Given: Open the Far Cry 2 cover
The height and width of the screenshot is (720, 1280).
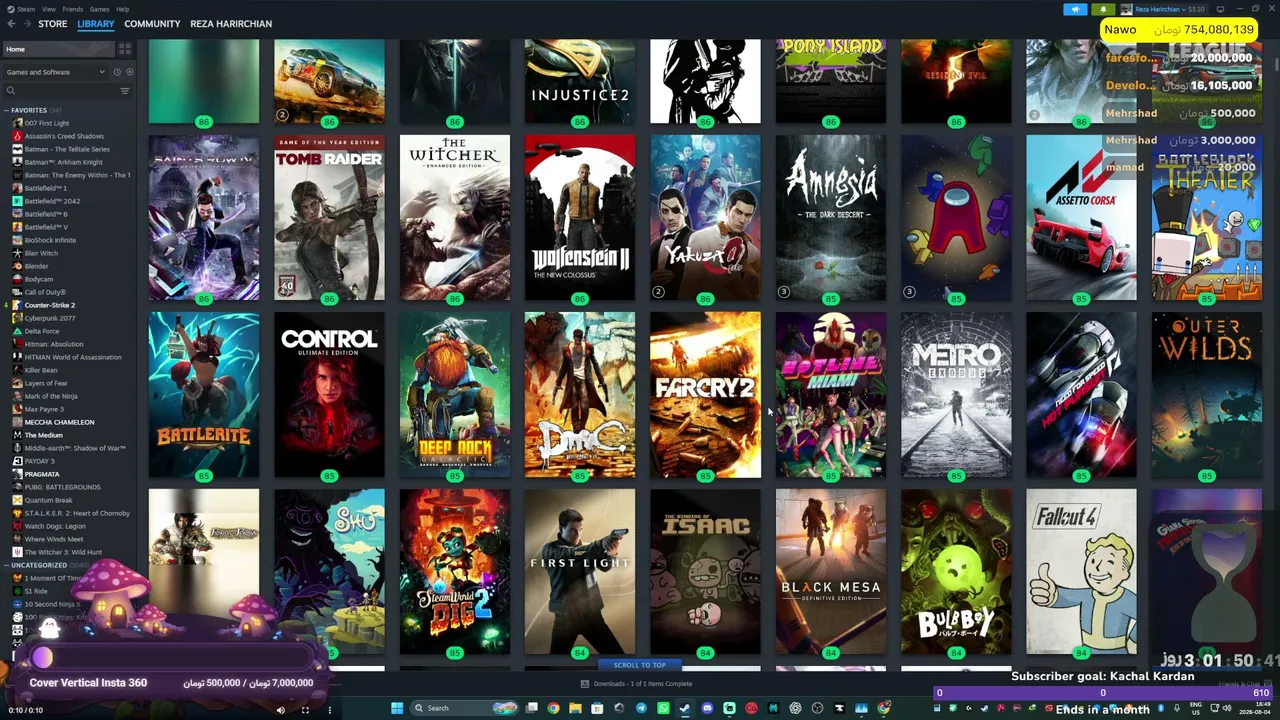Looking at the screenshot, I should tap(705, 395).
